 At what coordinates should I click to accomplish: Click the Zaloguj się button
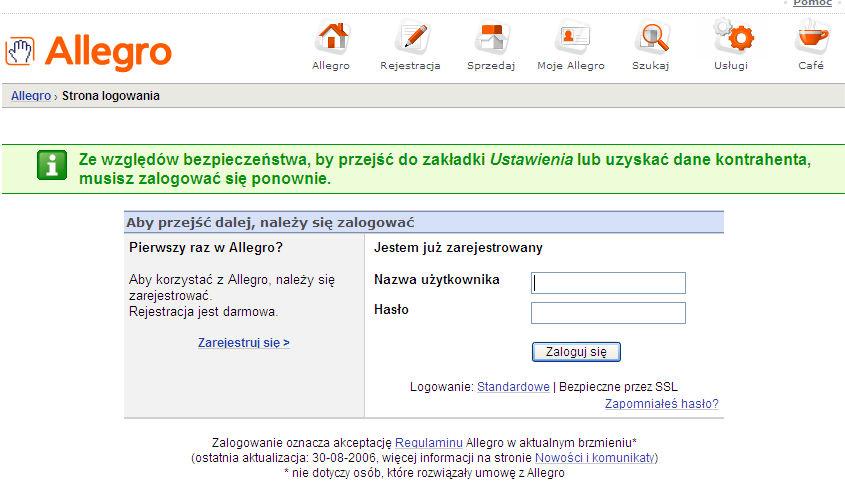(576, 352)
